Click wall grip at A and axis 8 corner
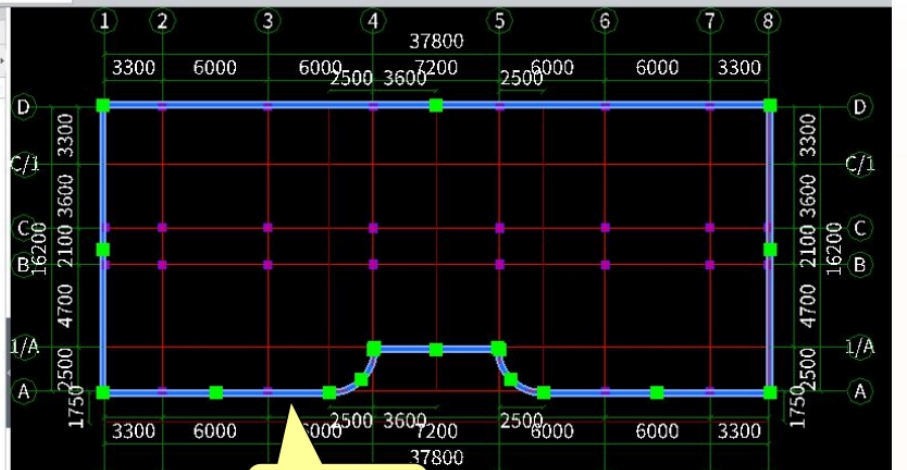Screen dimensions: 907x470 click(x=770, y=393)
